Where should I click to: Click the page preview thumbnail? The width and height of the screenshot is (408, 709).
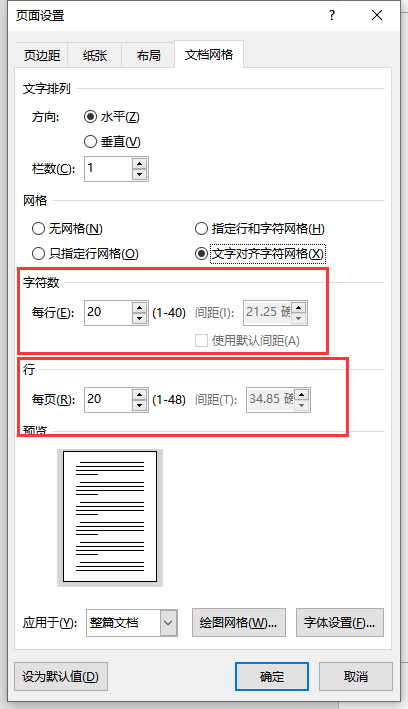[x=110, y=517]
